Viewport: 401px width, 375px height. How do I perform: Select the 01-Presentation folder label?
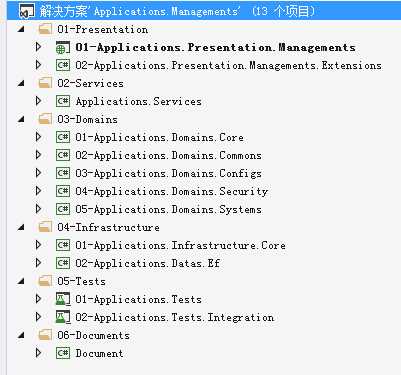[x=103, y=29]
